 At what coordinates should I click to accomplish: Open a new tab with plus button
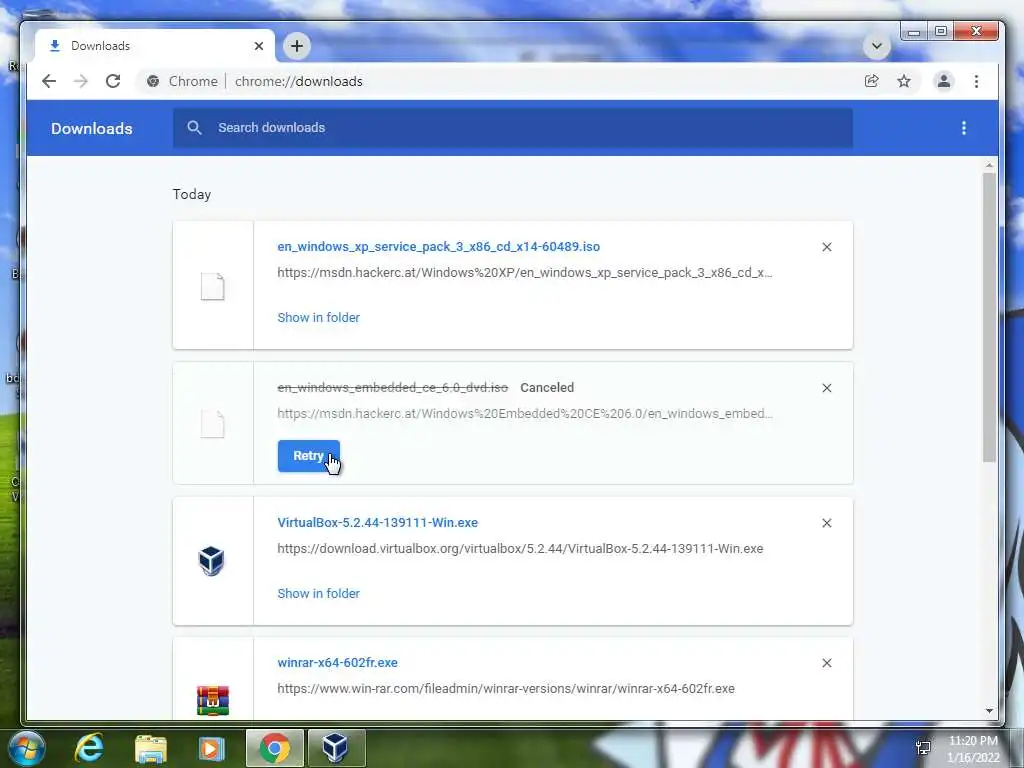pos(296,46)
